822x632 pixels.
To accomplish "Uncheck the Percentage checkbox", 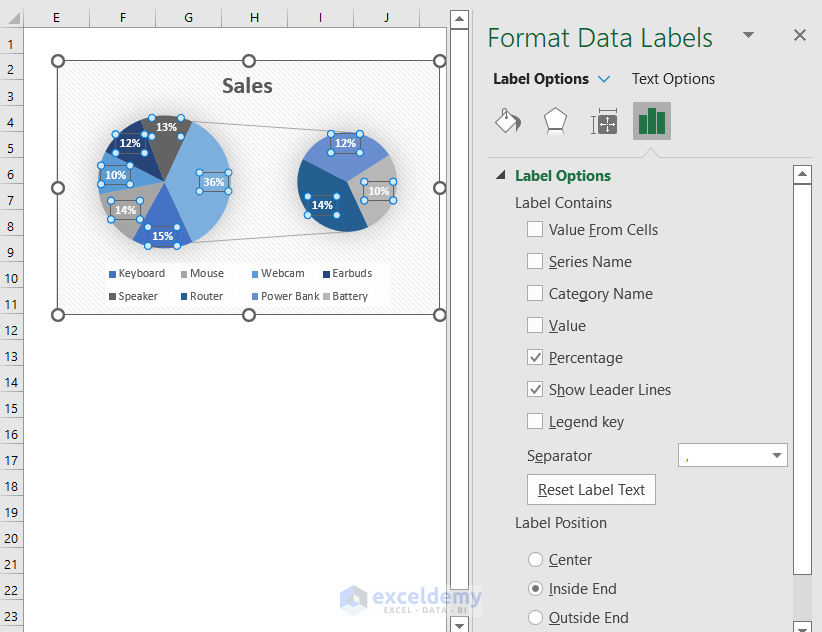I will click(535, 357).
